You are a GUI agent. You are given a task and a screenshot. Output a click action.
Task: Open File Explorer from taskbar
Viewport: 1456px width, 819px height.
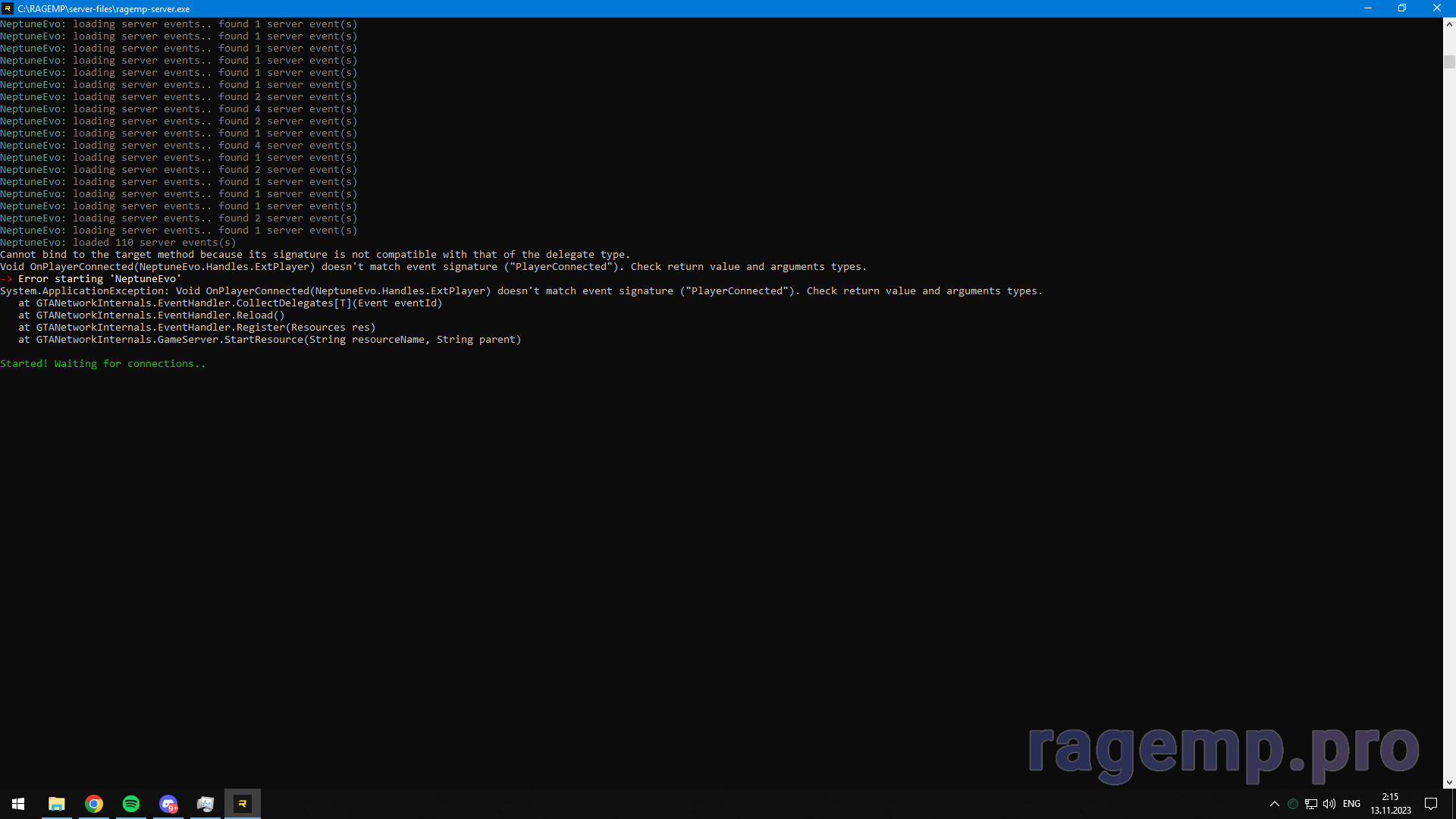coord(56,804)
